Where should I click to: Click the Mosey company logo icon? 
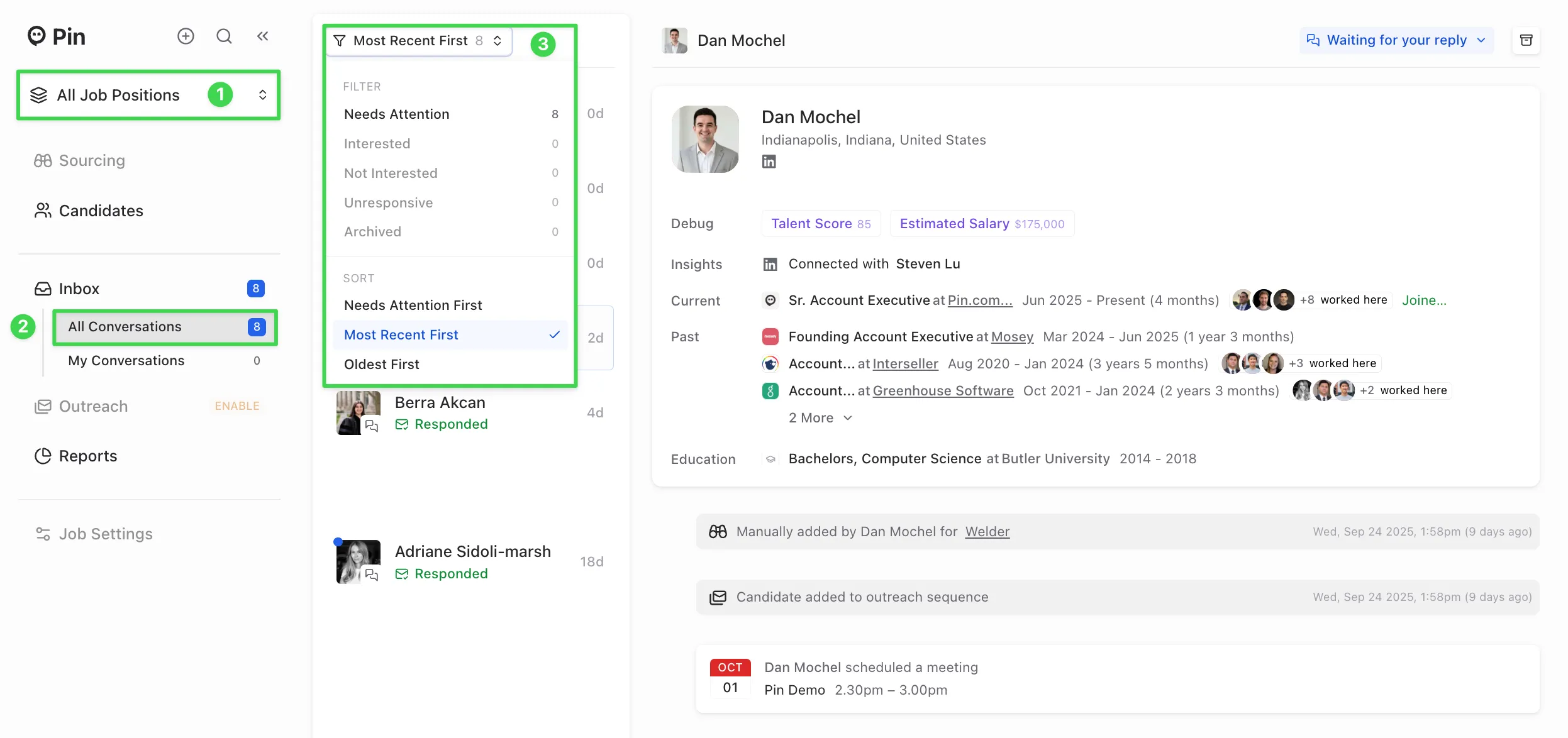pyautogui.click(x=770, y=337)
